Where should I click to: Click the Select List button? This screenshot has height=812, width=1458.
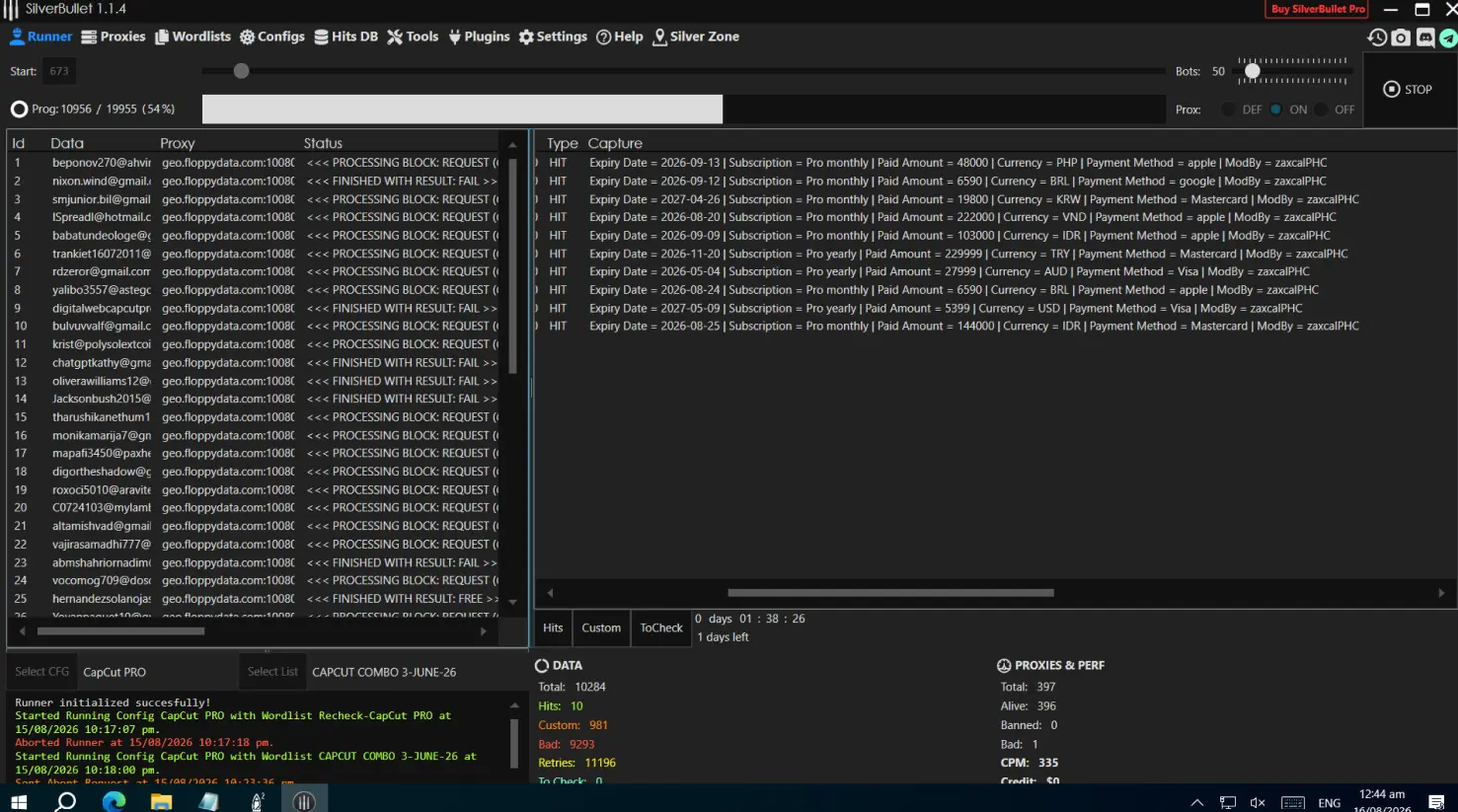click(x=272, y=672)
